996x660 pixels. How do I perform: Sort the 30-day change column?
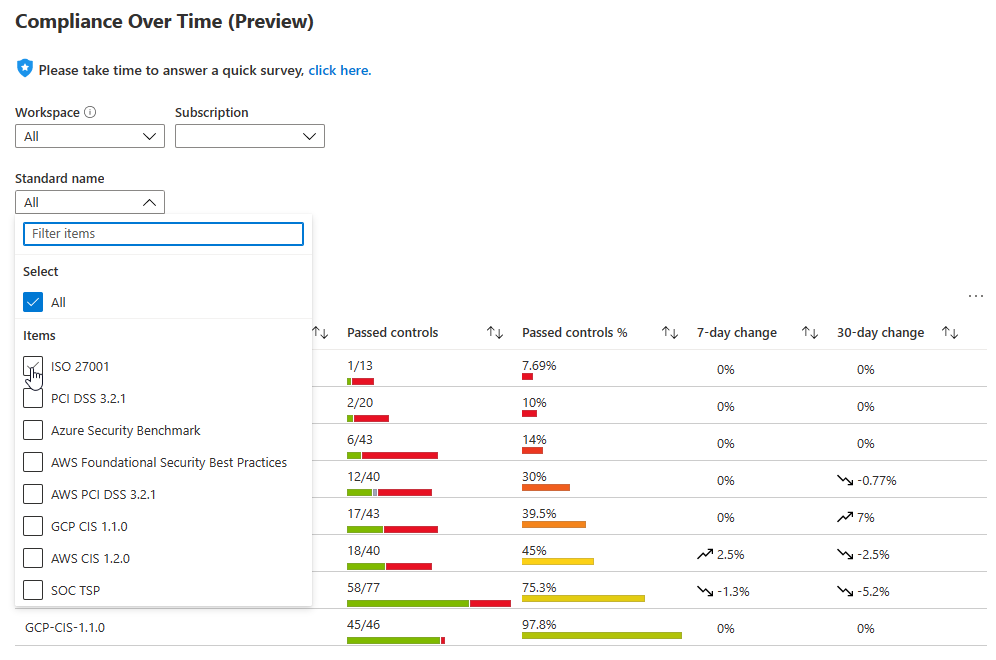(951, 331)
